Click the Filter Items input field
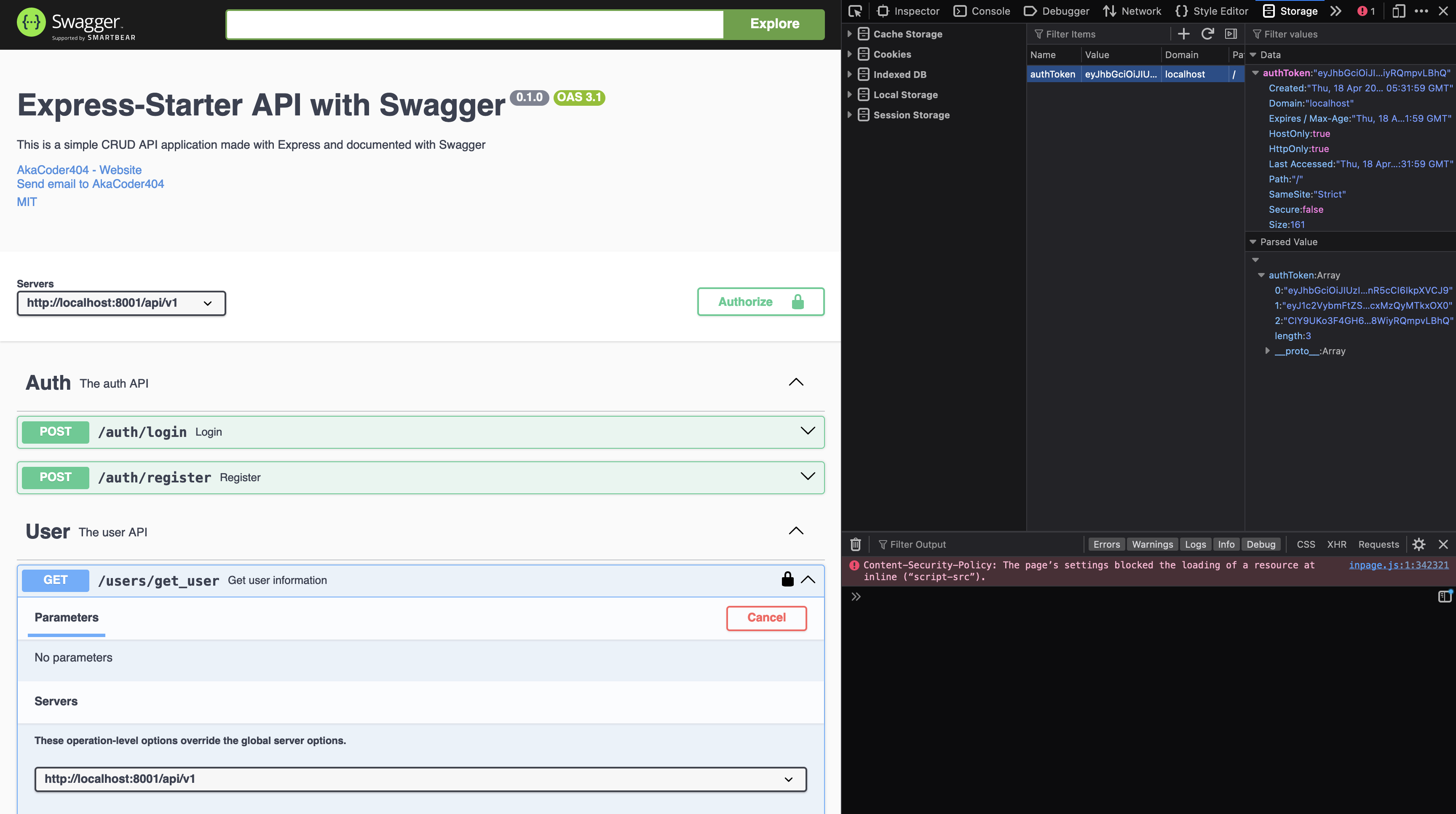Viewport: 1456px width, 814px height. [x=1099, y=34]
